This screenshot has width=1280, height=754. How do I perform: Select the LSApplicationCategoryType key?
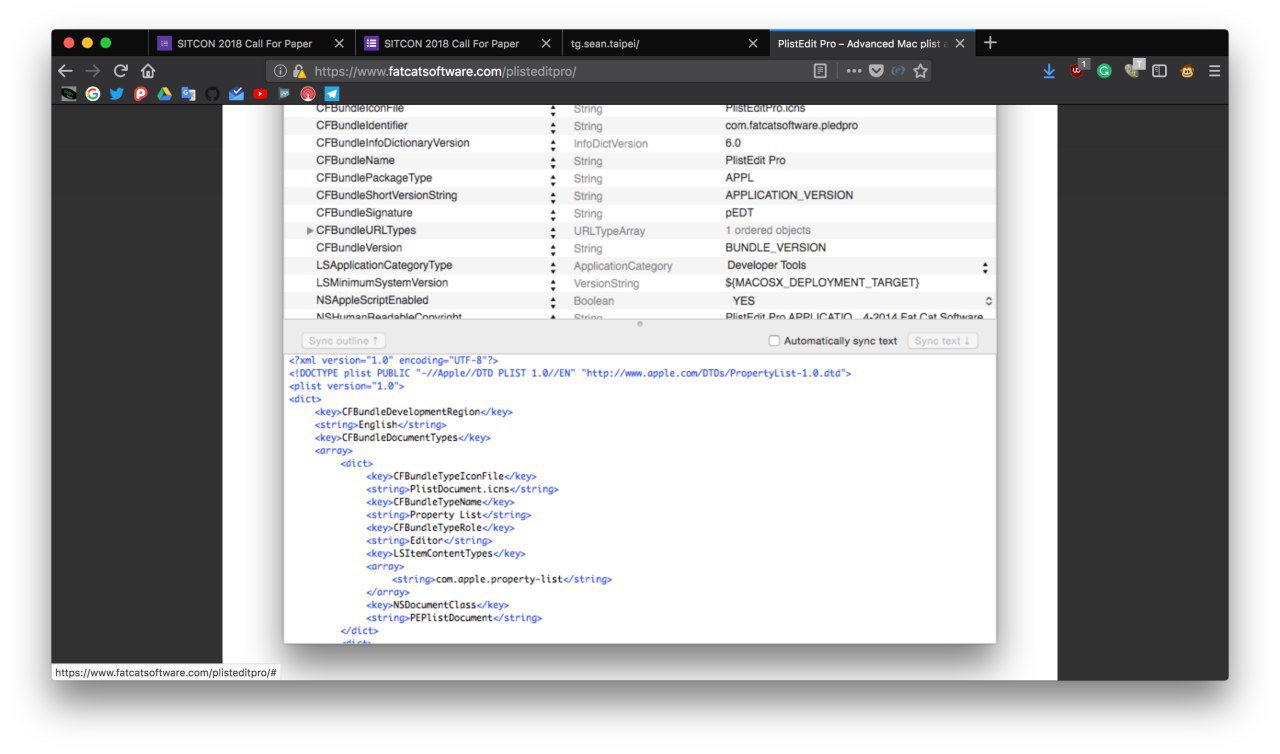384,266
